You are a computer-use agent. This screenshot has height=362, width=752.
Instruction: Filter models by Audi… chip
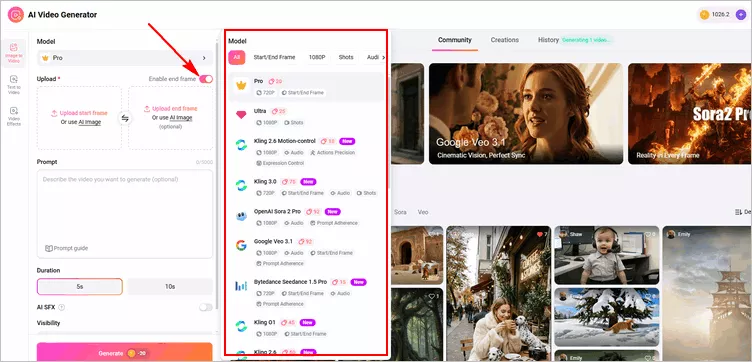tap(373, 58)
